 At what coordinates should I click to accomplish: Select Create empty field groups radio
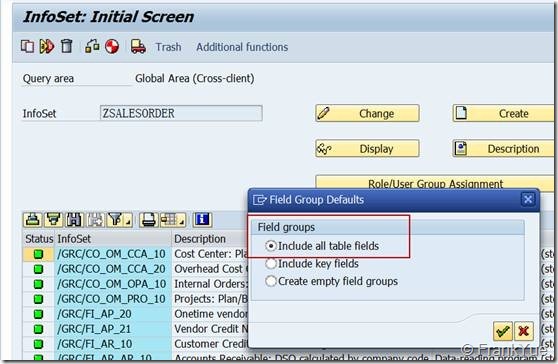(271, 281)
